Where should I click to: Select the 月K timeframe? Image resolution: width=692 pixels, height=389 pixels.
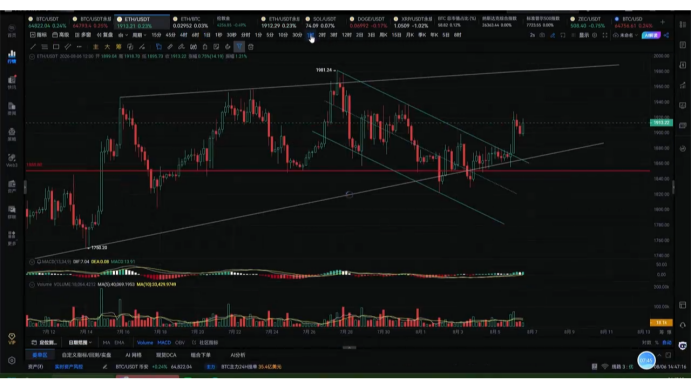coord(410,35)
